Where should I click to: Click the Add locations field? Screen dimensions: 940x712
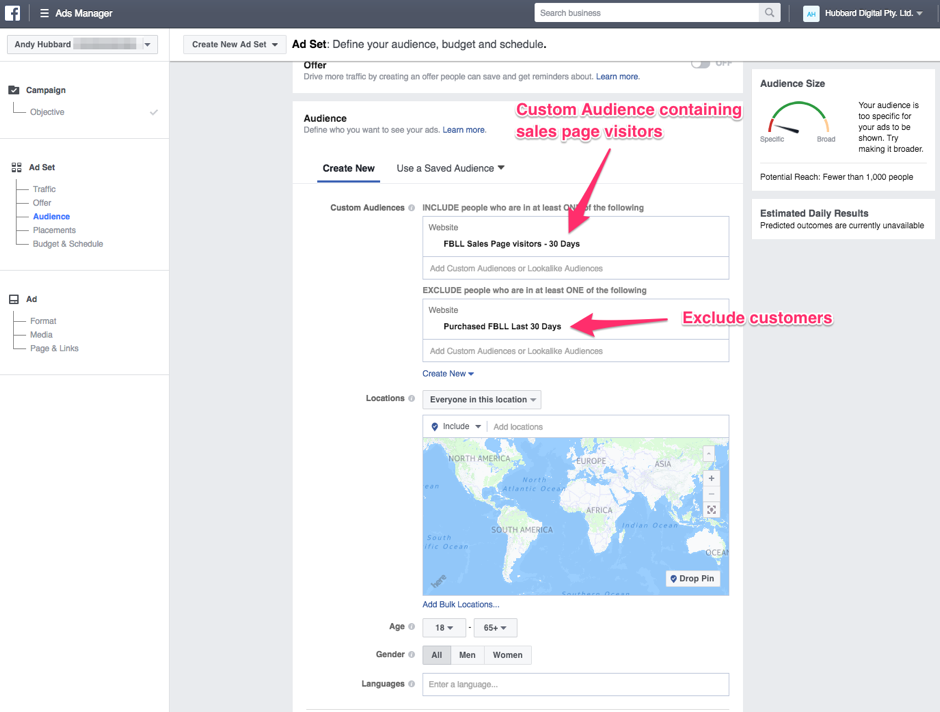click(x=608, y=427)
